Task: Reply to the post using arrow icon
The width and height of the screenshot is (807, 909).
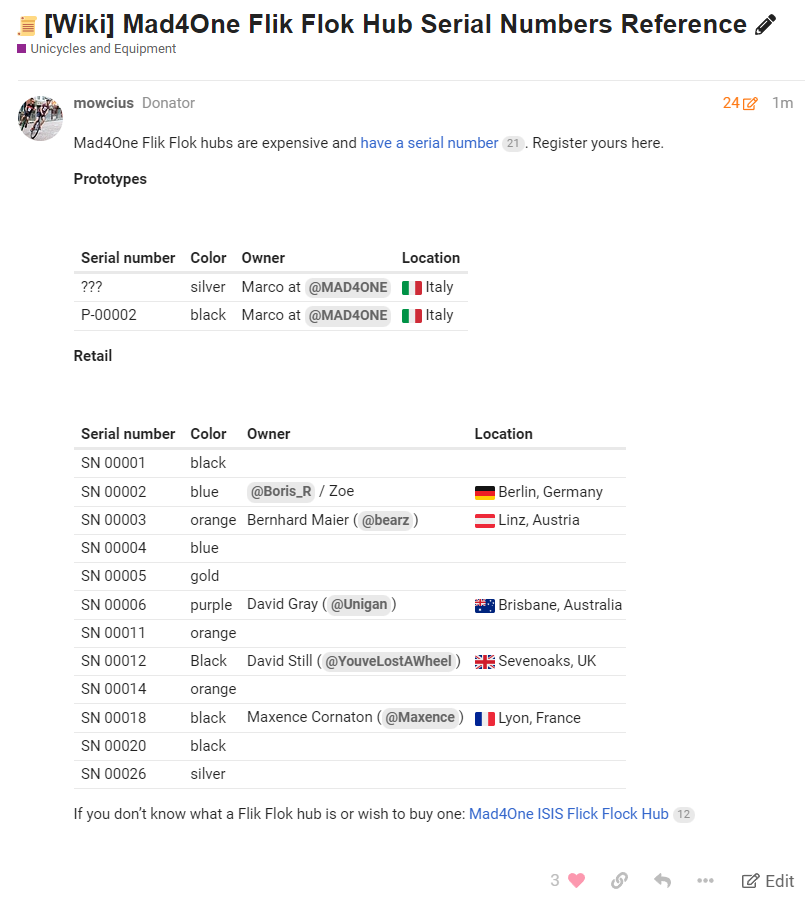Action: [662, 880]
